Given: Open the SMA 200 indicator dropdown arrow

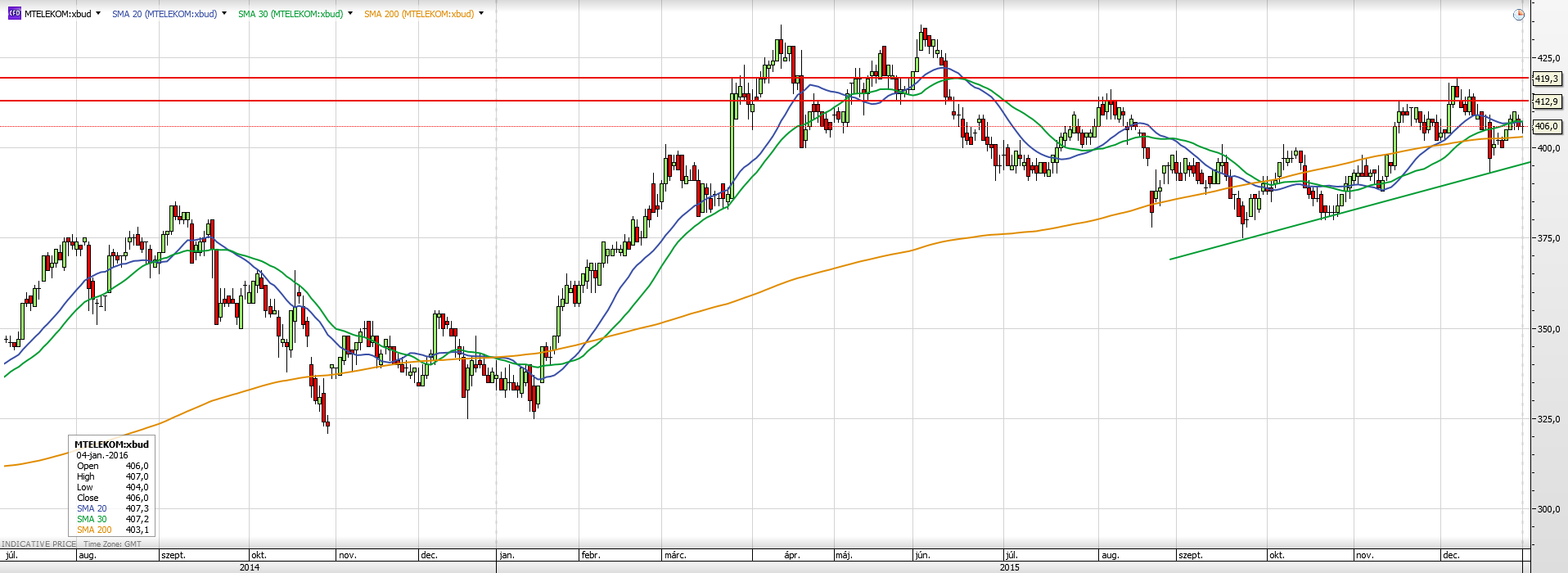Looking at the screenshot, I should [x=481, y=14].
